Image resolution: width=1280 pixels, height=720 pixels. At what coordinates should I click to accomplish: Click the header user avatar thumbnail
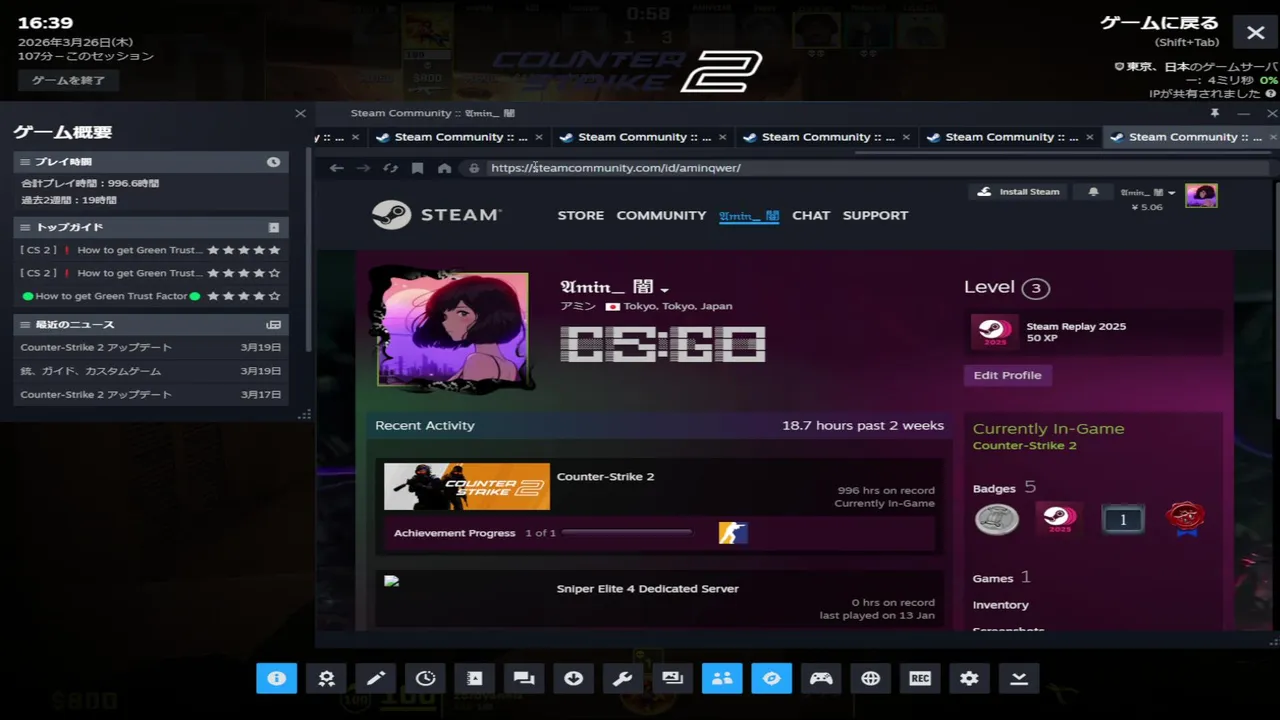point(1201,195)
